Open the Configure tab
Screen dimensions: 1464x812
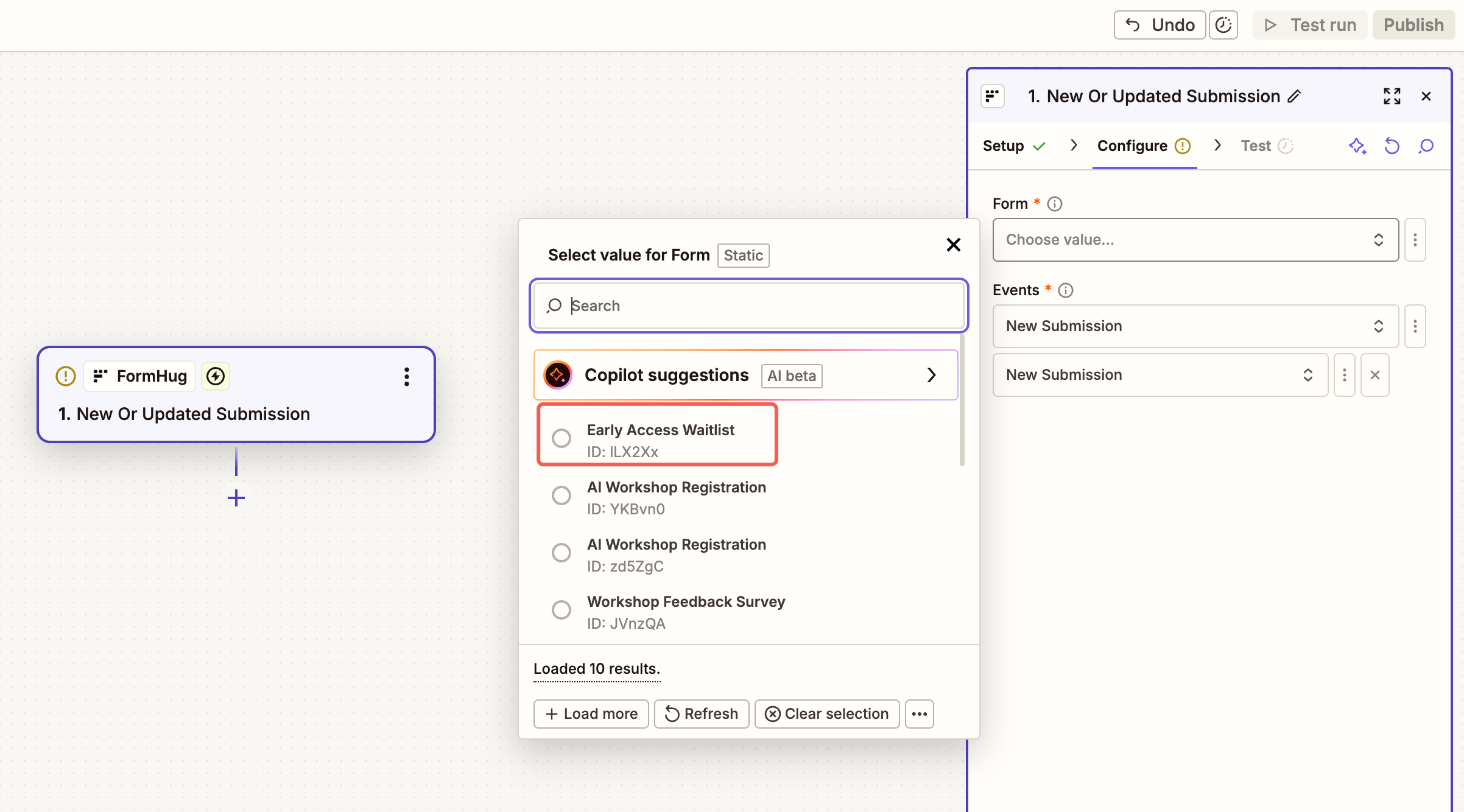1144,146
